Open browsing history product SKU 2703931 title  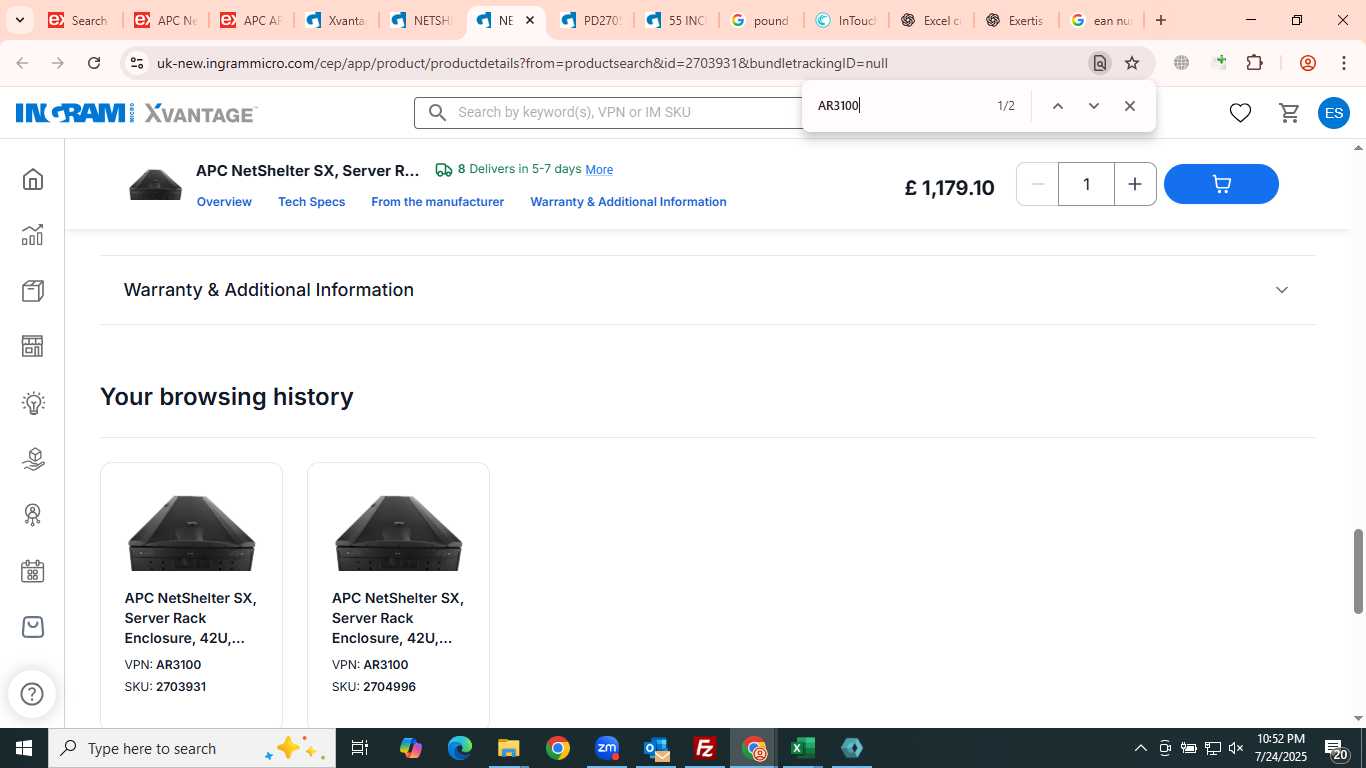[191, 618]
